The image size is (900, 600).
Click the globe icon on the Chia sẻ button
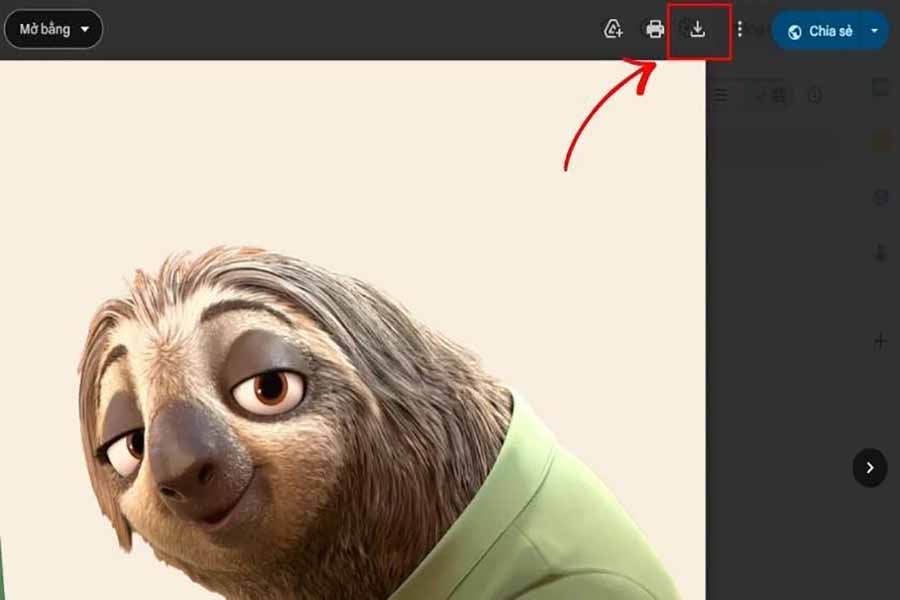click(x=795, y=32)
